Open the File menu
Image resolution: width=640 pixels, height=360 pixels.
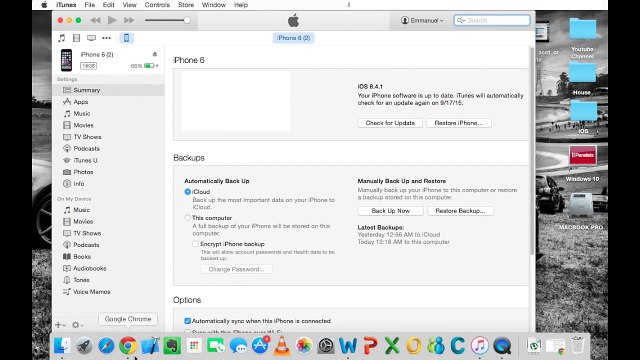[90, 5]
